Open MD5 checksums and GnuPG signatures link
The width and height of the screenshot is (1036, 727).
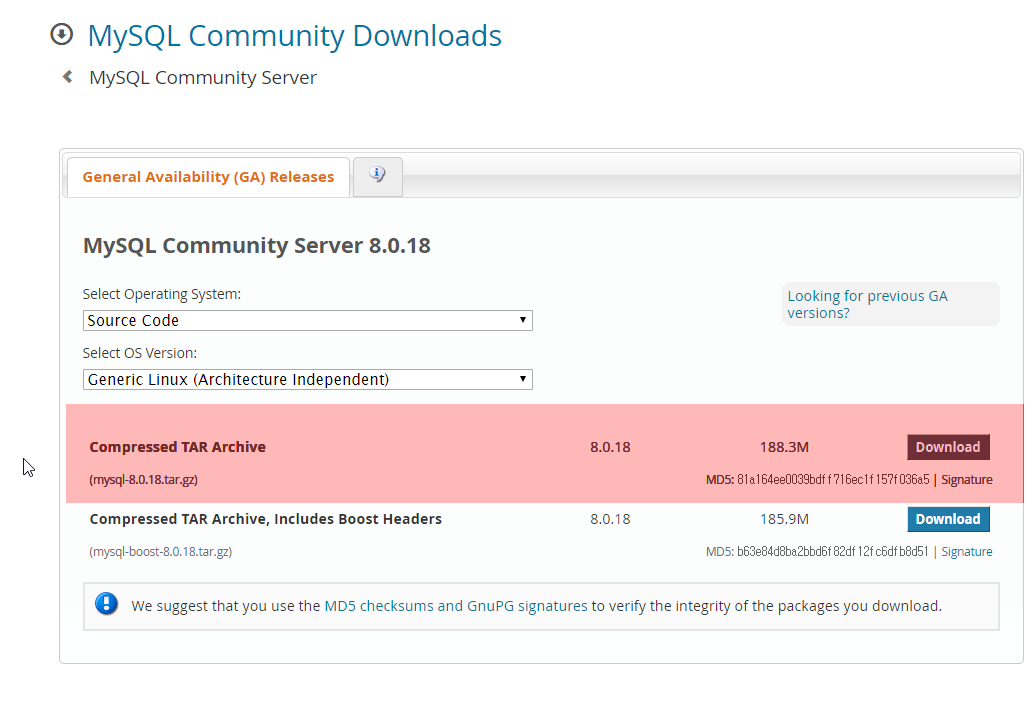pyautogui.click(x=456, y=606)
